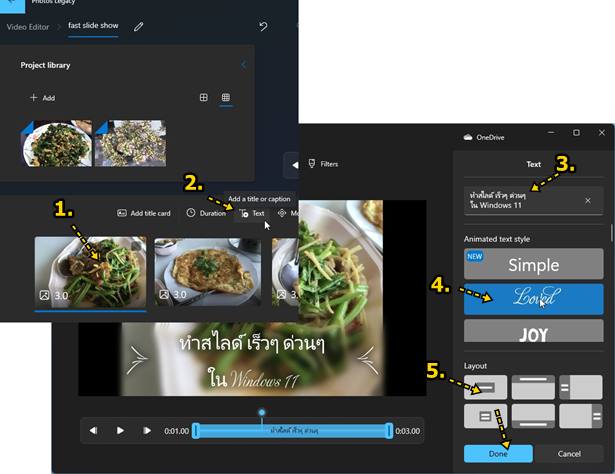615x474 pixels.
Task: Switch library to small grid view
Action: (226, 97)
